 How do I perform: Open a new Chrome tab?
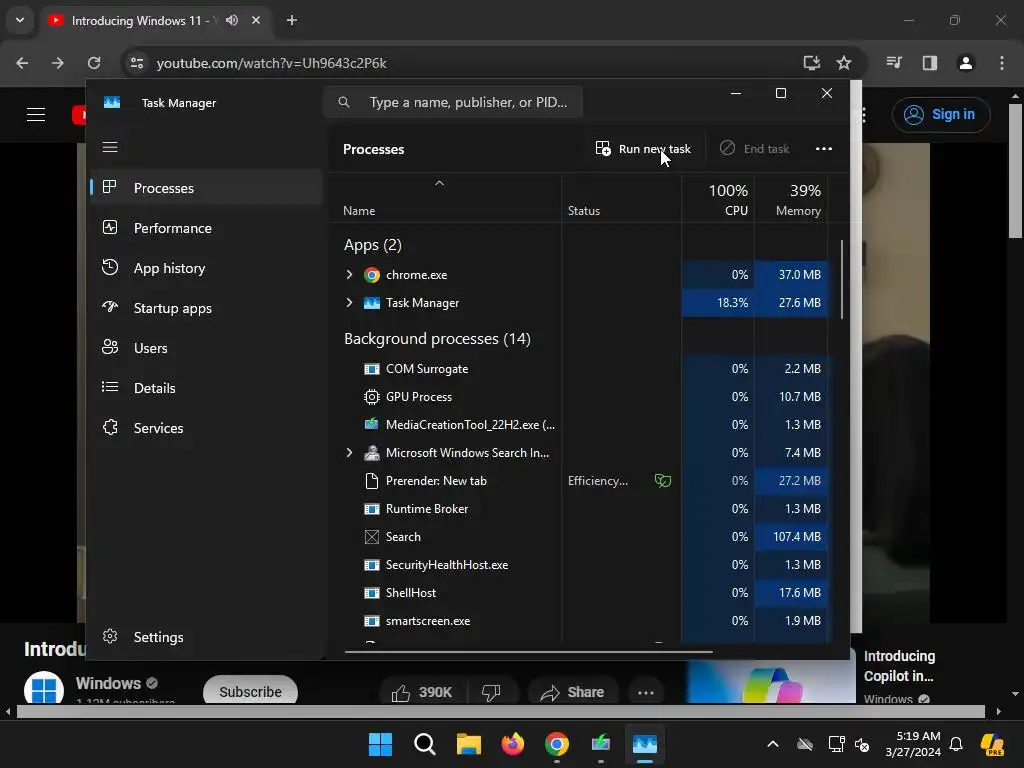coord(292,20)
